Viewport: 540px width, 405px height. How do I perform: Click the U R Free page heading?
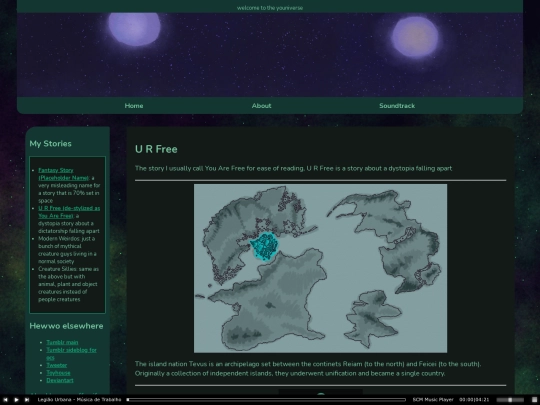[x=156, y=149]
